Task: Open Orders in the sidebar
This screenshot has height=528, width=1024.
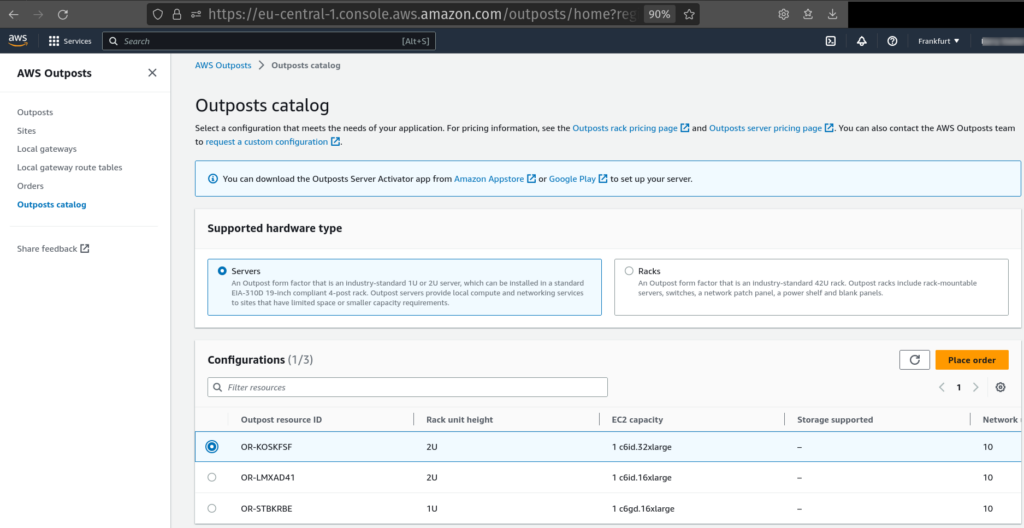Action: 31,186
